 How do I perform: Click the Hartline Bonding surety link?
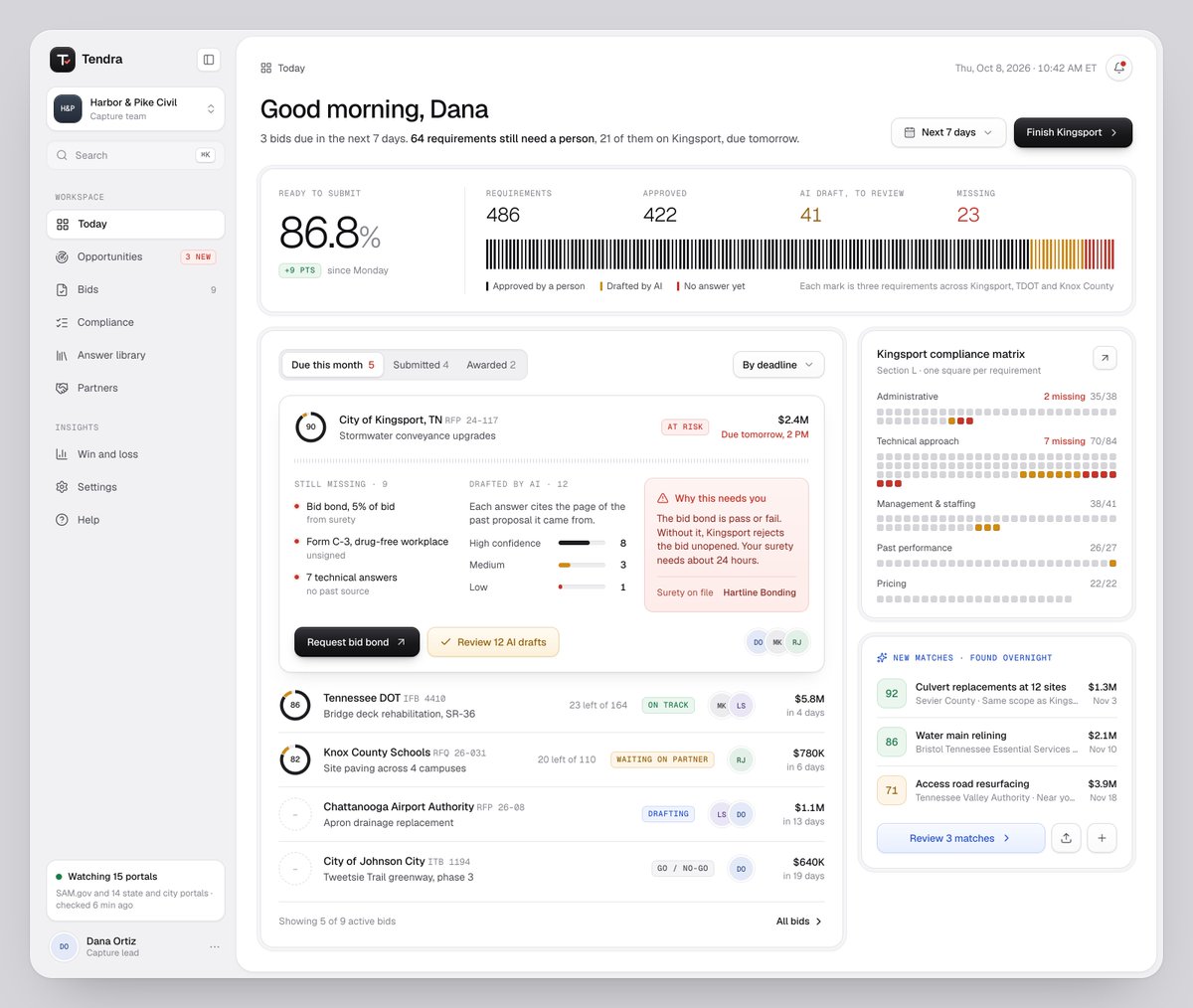(760, 592)
